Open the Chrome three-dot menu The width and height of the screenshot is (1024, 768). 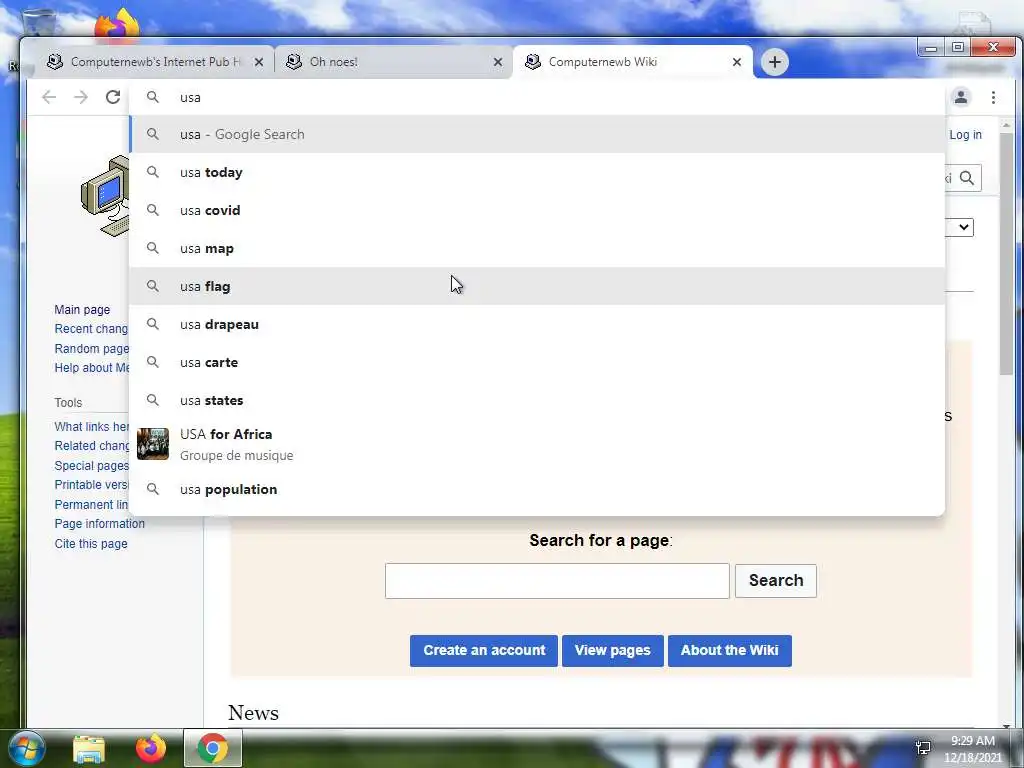click(993, 97)
